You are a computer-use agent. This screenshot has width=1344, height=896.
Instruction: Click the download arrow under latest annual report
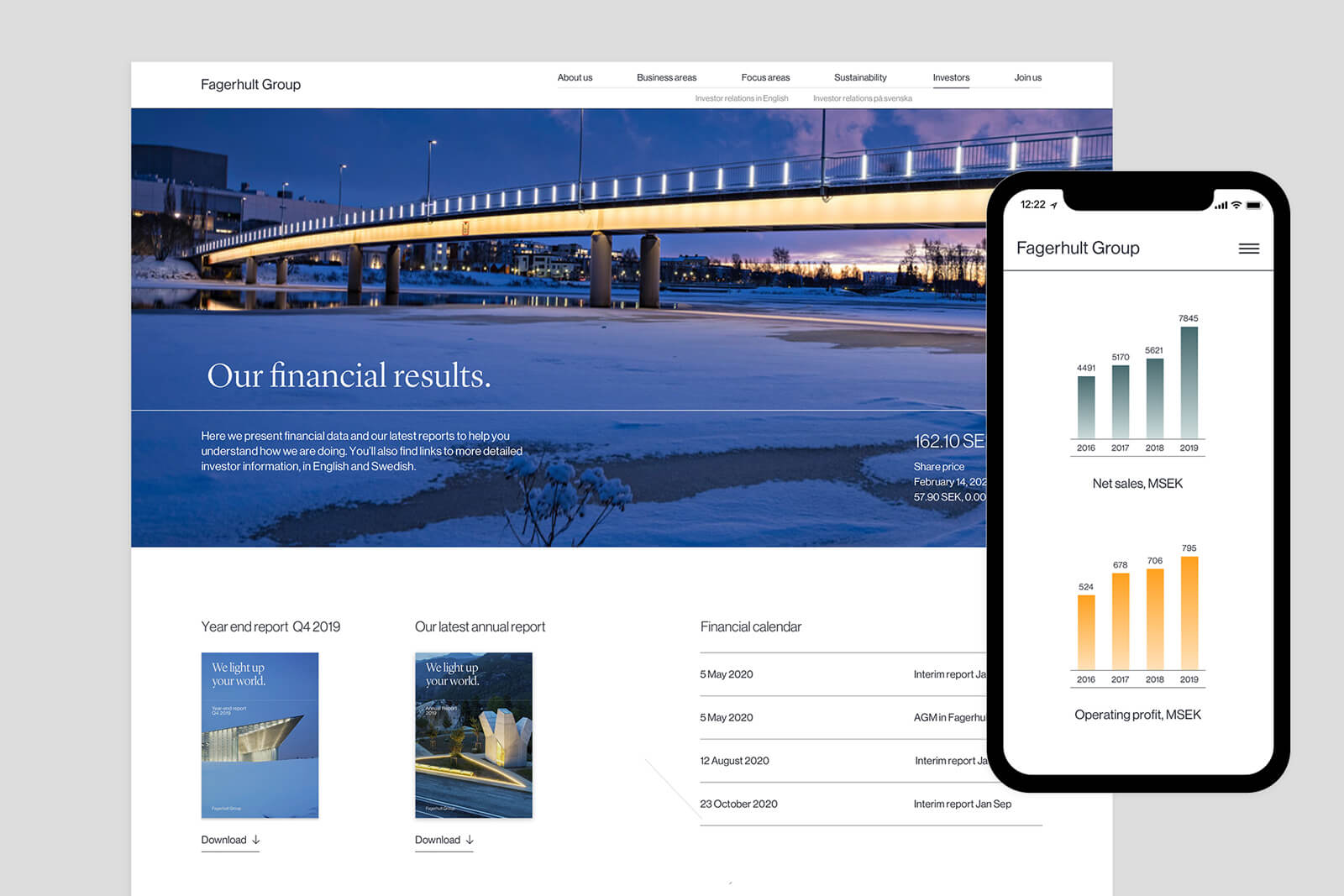pyautogui.click(x=470, y=840)
